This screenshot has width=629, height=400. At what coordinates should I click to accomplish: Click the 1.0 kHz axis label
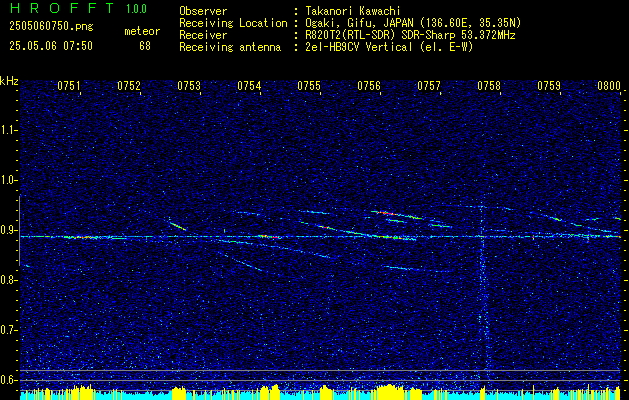click(x=8, y=180)
